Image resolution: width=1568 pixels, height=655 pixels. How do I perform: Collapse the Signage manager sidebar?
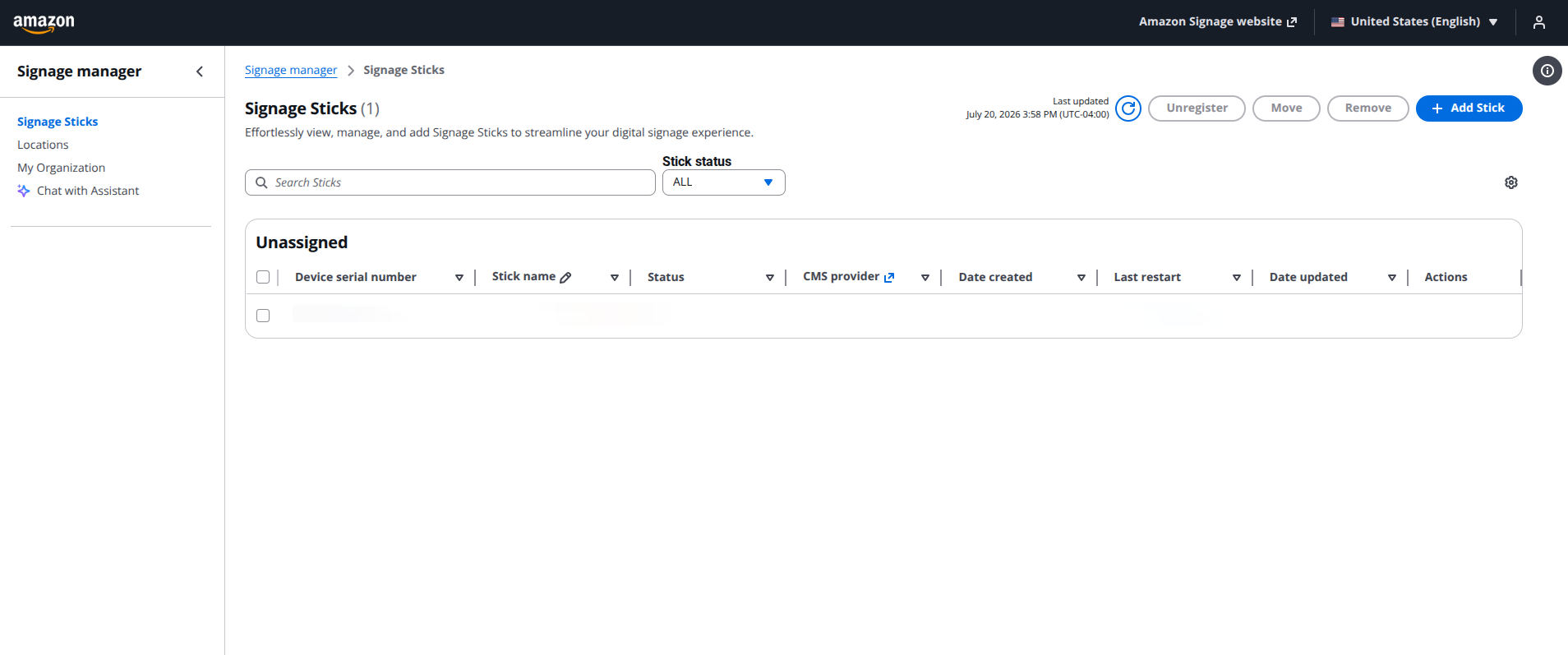[200, 71]
